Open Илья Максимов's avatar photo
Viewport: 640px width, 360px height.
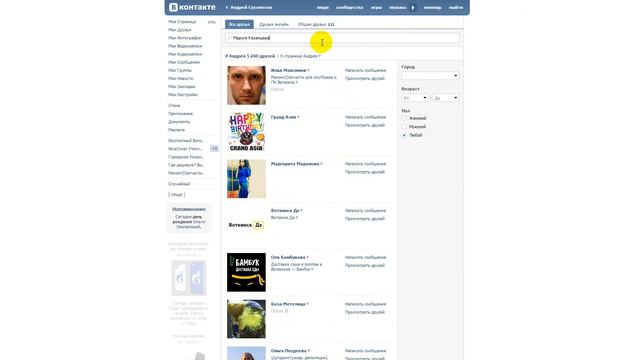tap(246, 85)
